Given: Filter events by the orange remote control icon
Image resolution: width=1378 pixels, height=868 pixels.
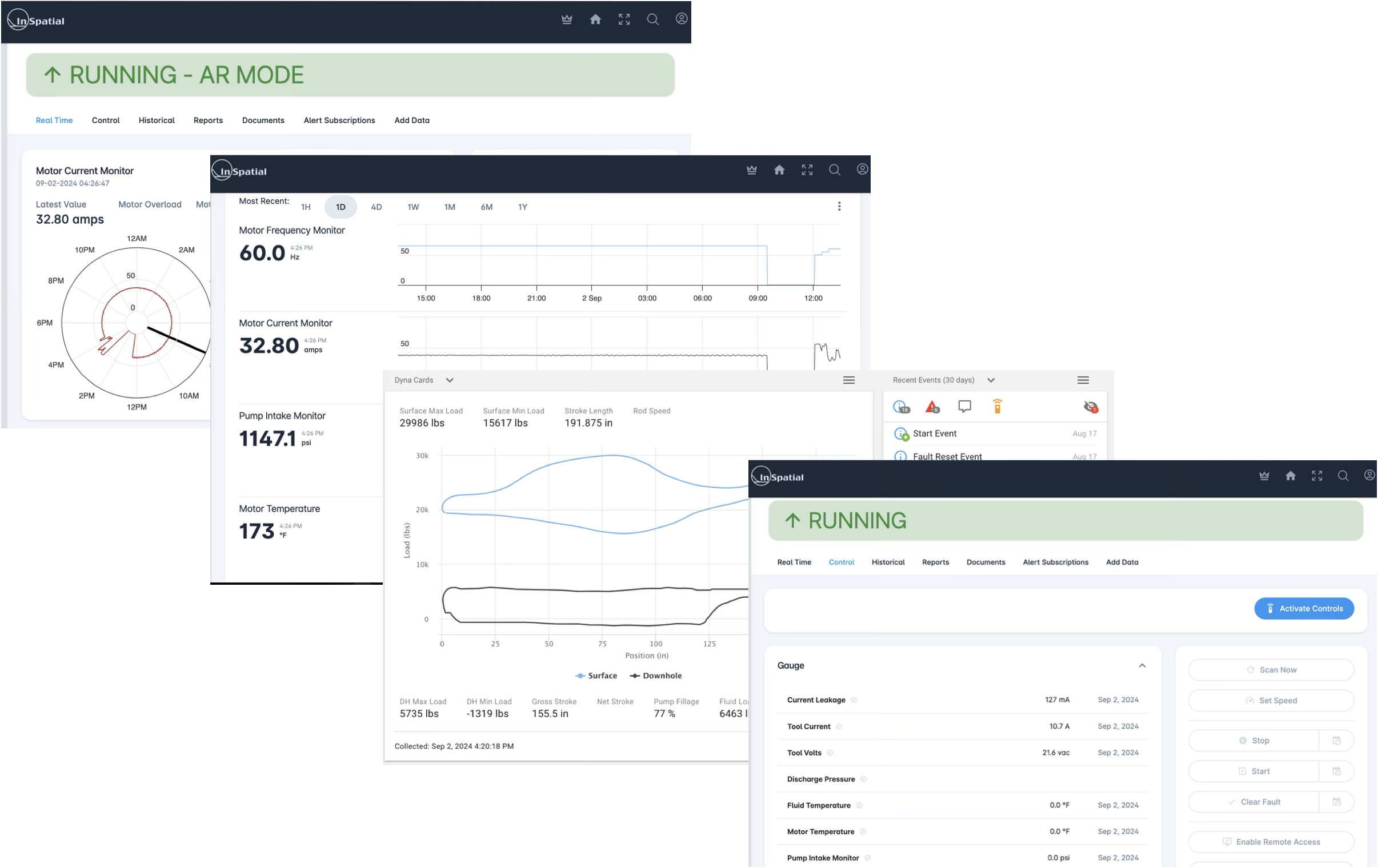Looking at the screenshot, I should click(x=998, y=406).
